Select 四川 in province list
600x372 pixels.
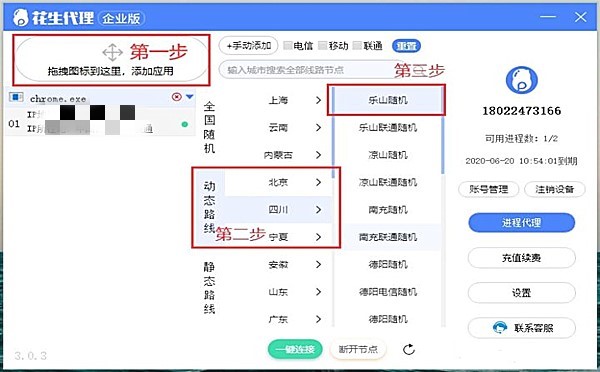(x=278, y=210)
